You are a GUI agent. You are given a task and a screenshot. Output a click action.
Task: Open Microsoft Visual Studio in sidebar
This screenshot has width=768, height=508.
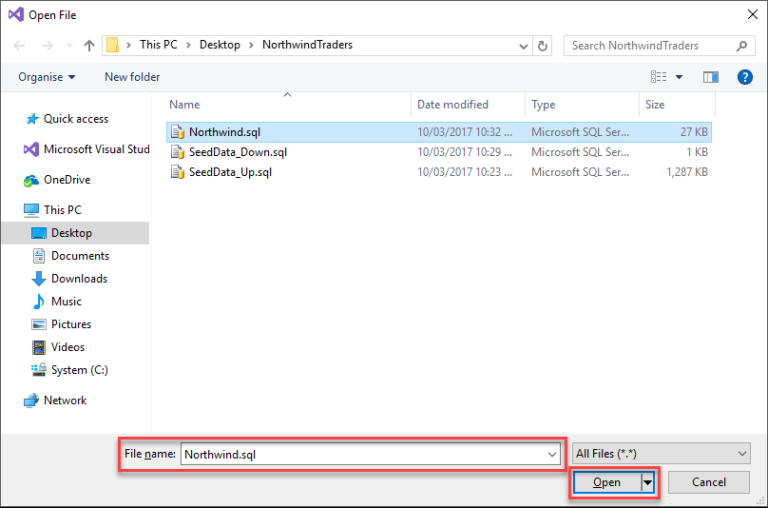point(95,149)
